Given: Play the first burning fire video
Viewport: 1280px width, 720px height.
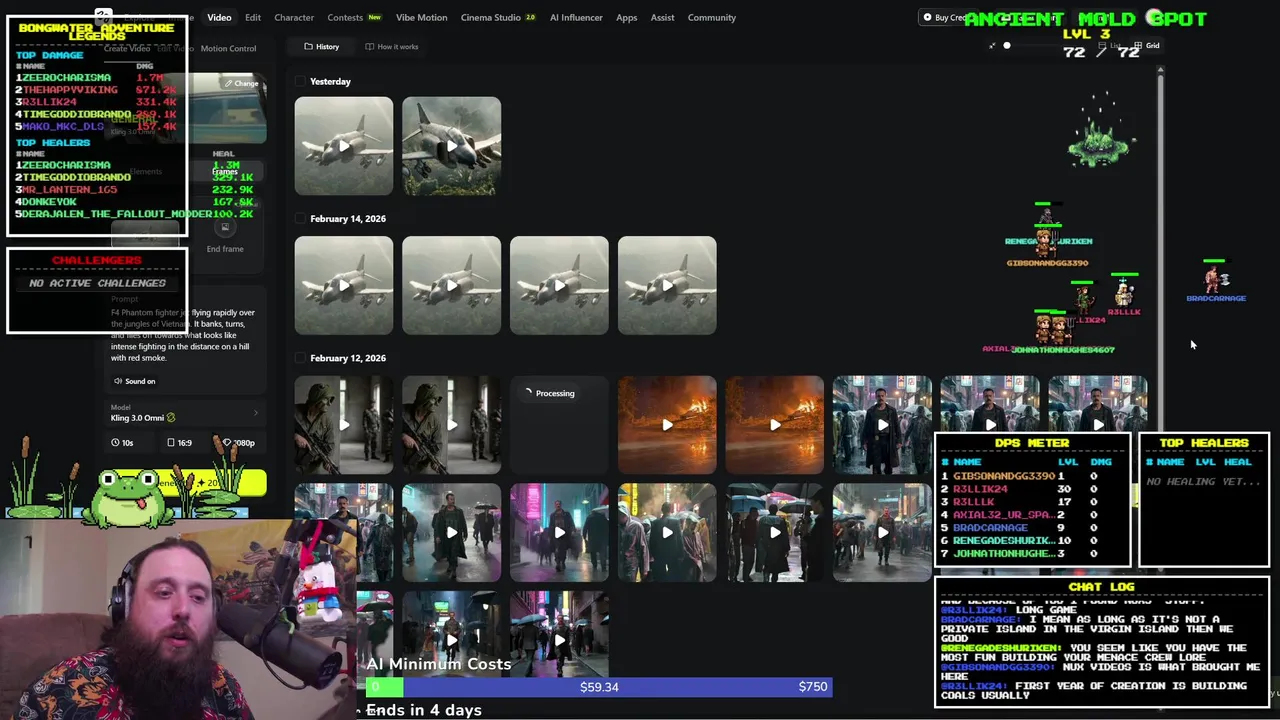Looking at the screenshot, I should (667, 425).
